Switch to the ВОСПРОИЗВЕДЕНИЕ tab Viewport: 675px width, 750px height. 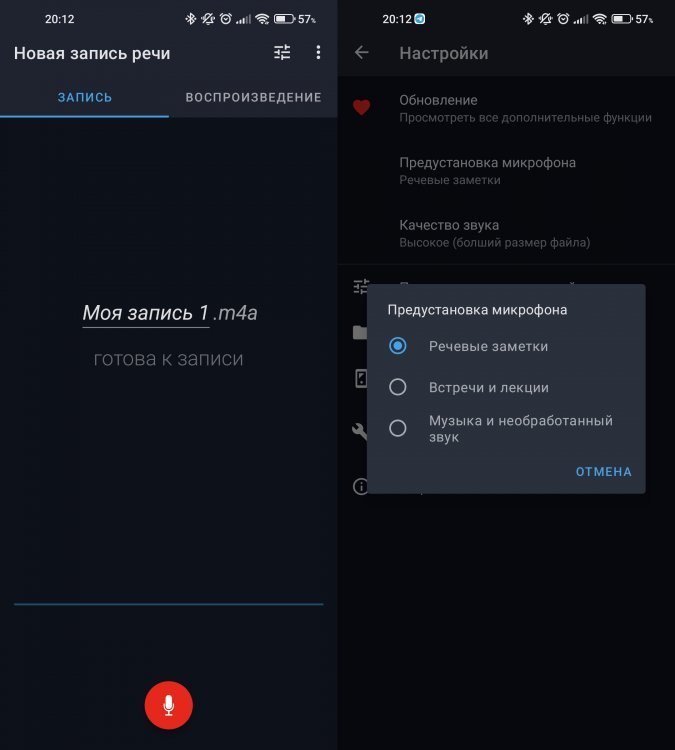click(253, 97)
